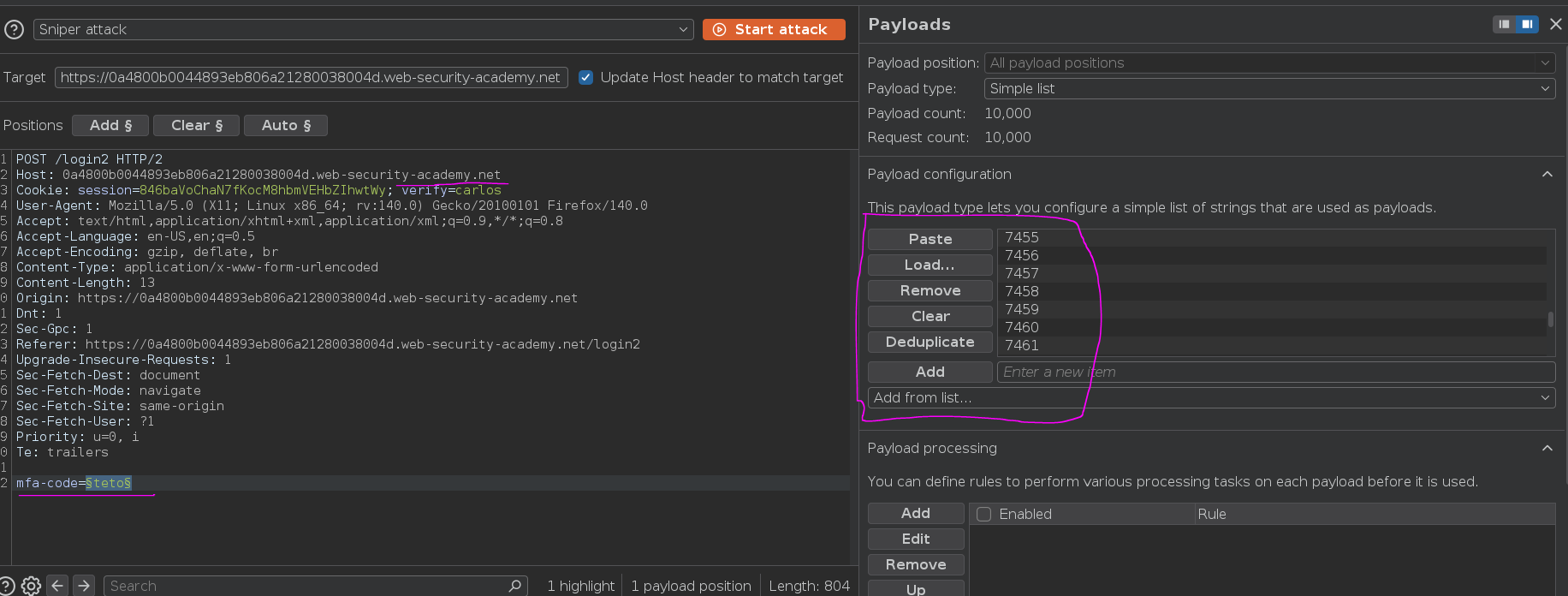Collapse the Payload processing section
The height and width of the screenshot is (596, 1568).
(x=1547, y=448)
